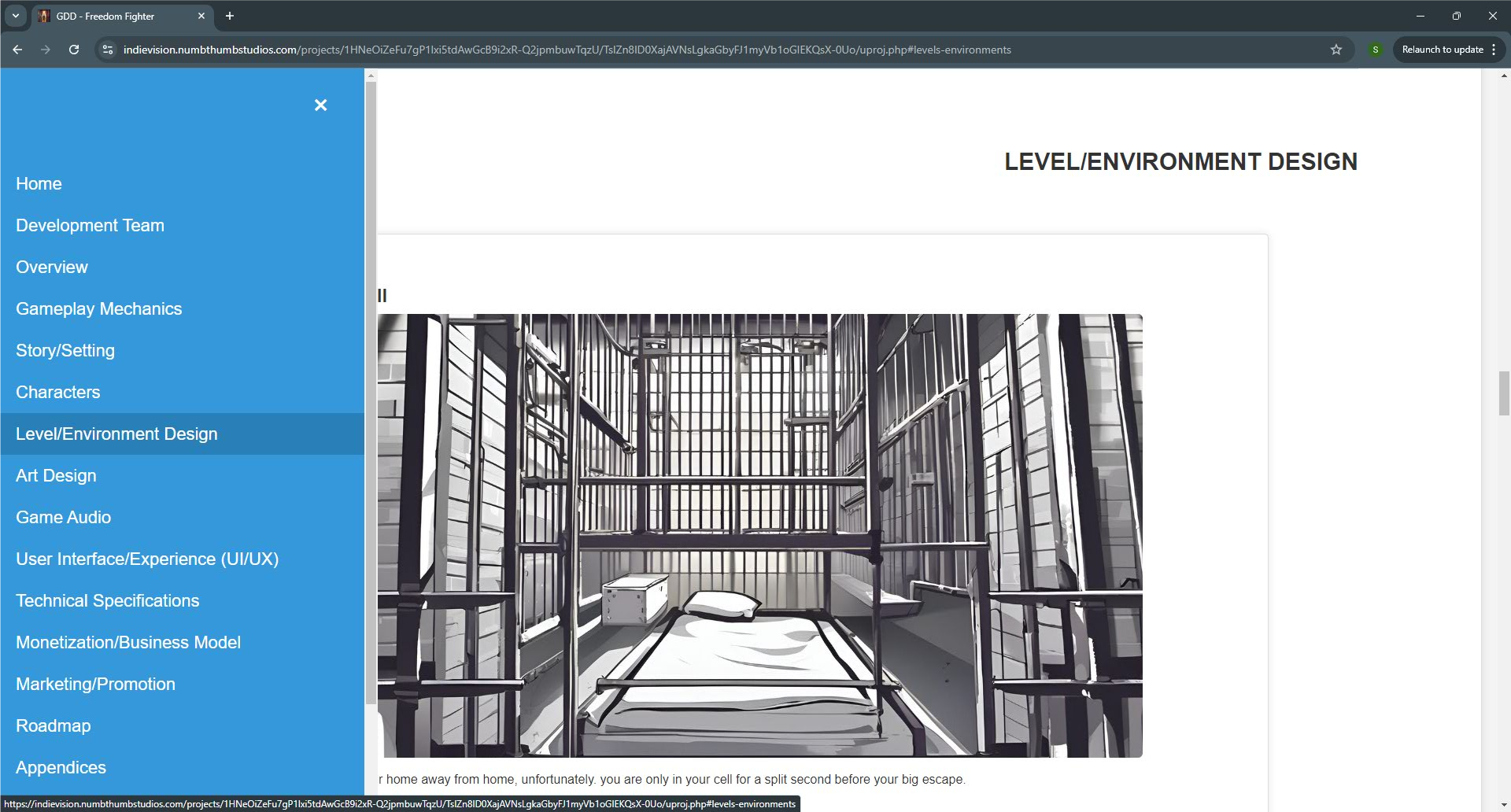Open a new browser tab
This screenshot has height=812, width=1511.
point(230,16)
